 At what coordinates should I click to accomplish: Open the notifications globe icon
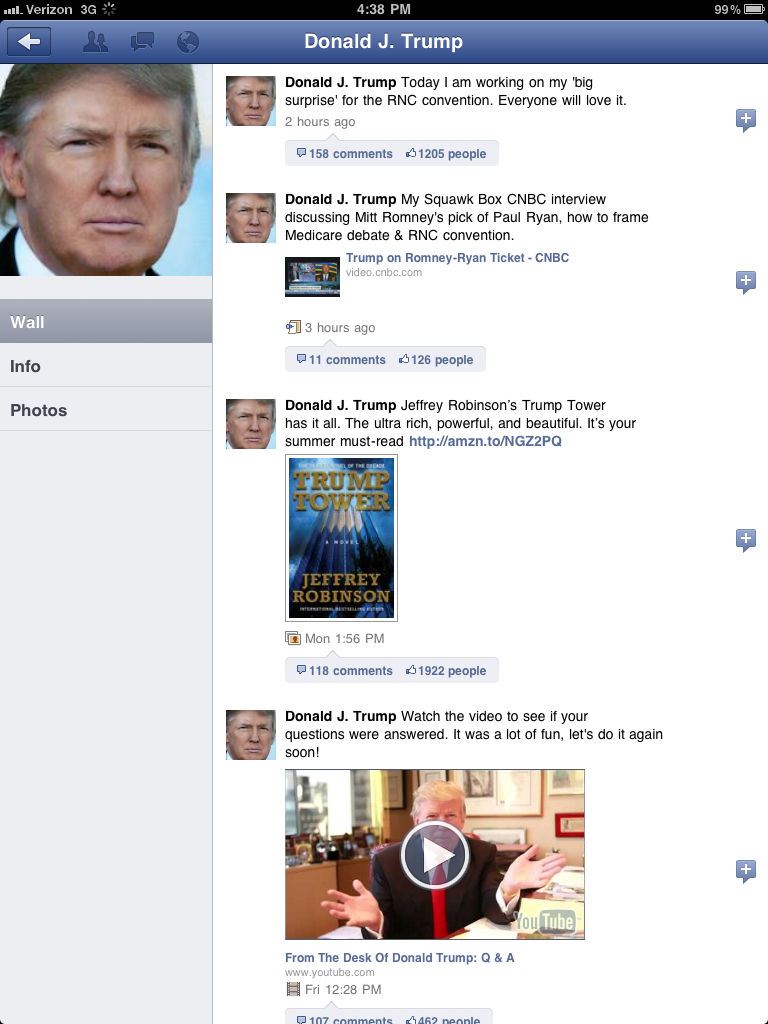click(x=187, y=42)
